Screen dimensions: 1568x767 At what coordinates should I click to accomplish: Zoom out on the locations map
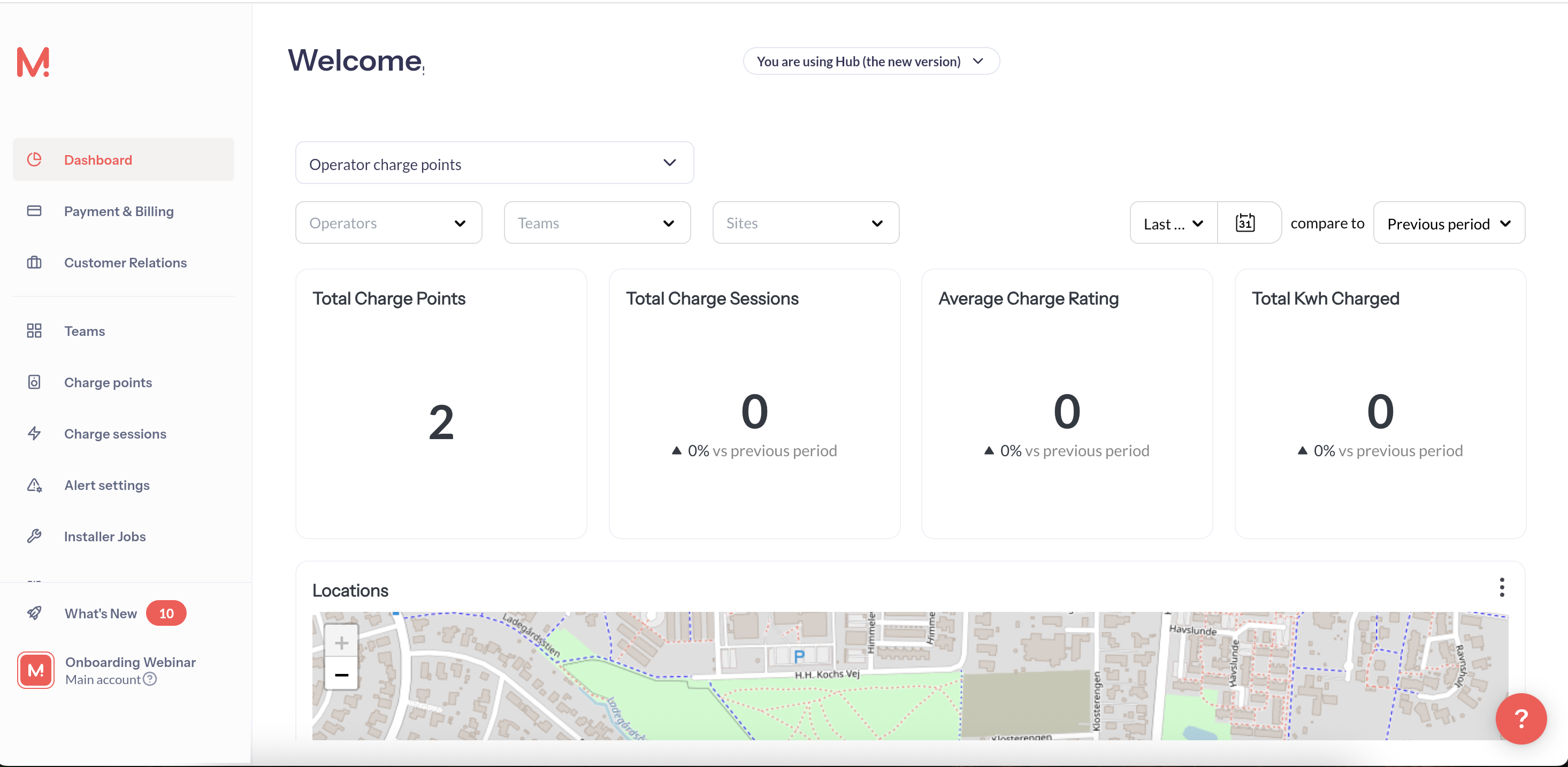[x=341, y=674]
